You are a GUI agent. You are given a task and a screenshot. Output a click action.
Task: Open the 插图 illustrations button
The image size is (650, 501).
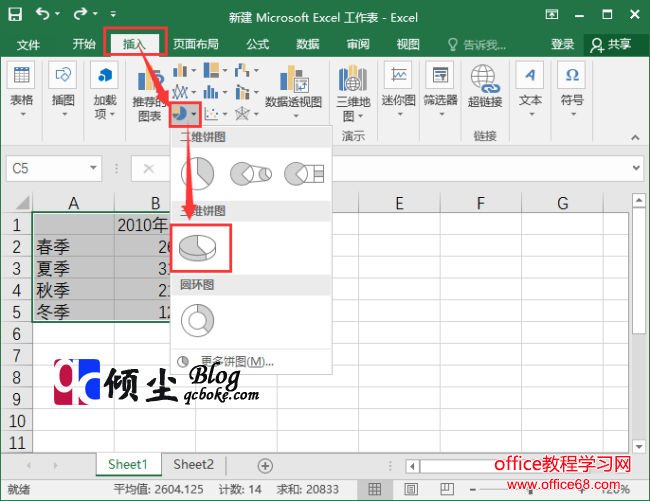(63, 90)
